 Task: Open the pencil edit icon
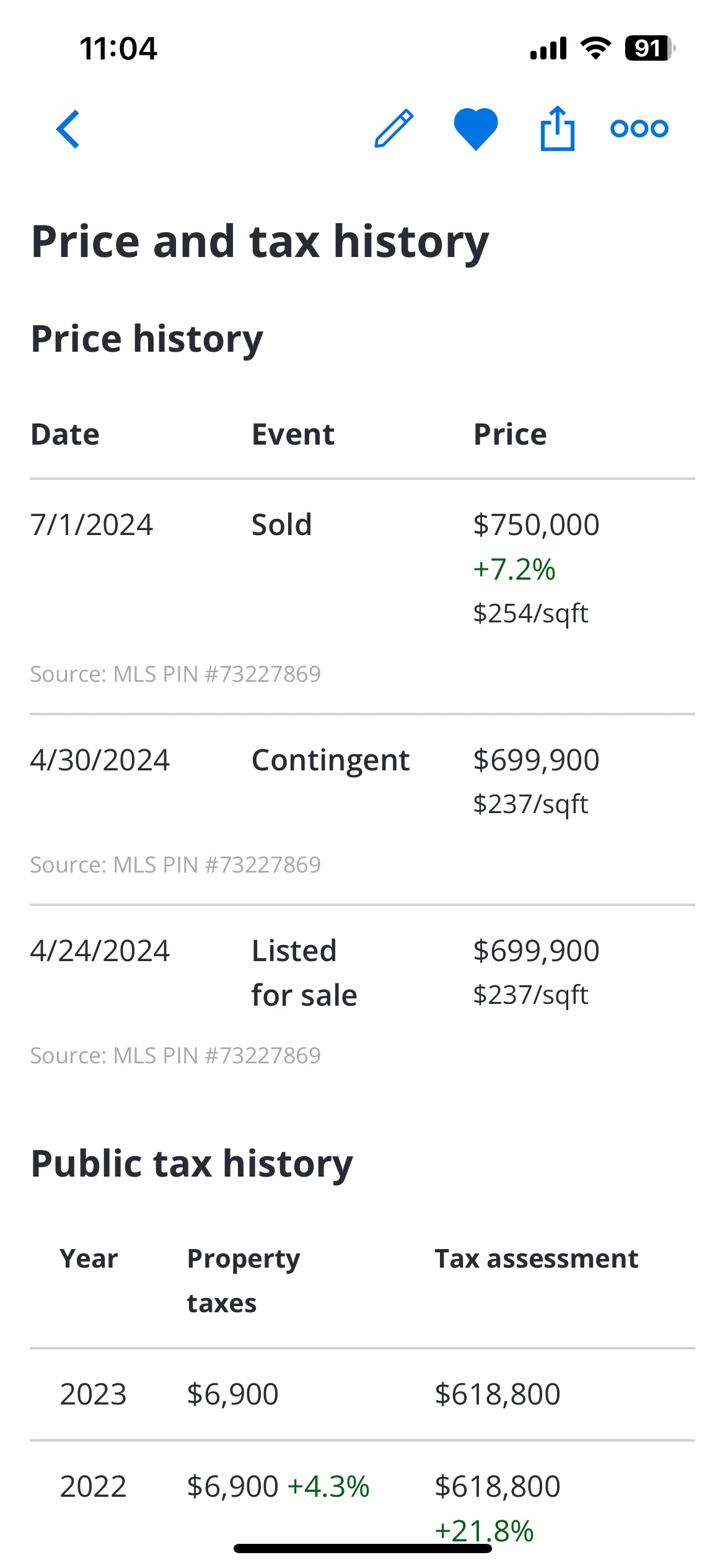tap(394, 128)
